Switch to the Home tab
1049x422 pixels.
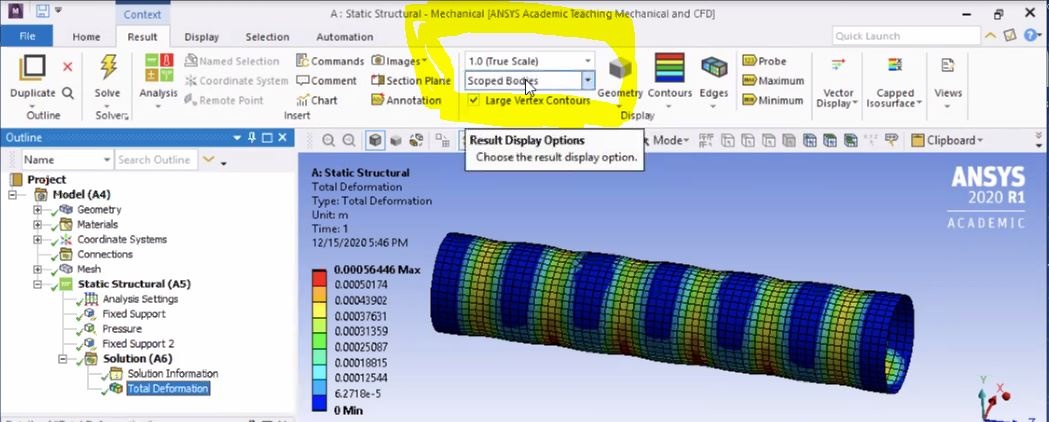pyautogui.click(x=86, y=37)
